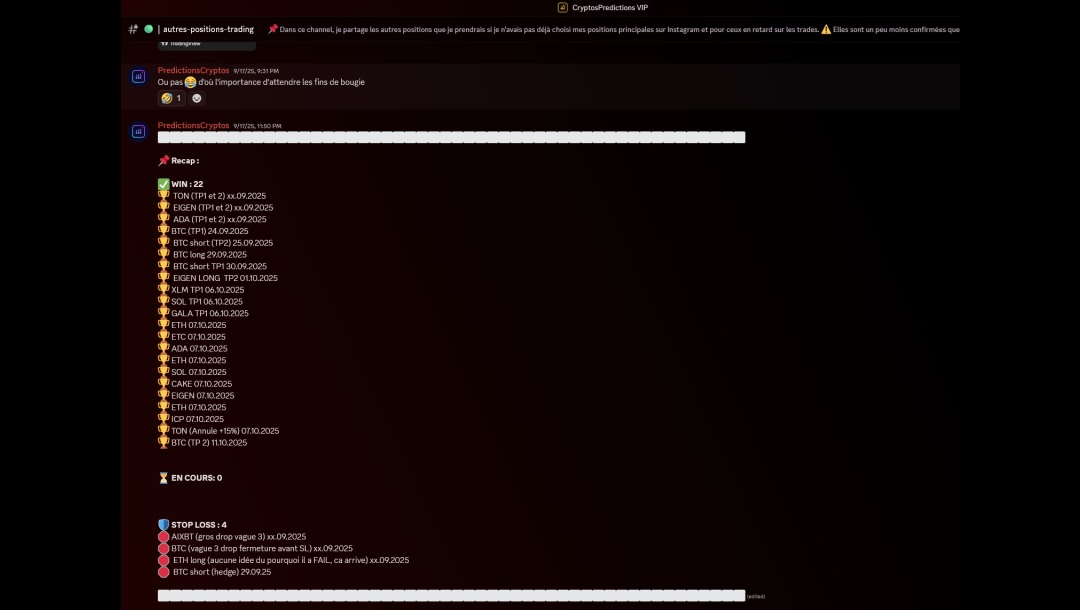Click the 'WIN : 22' heading
The height and width of the screenshot is (610, 1080).
pyautogui.click(x=187, y=184)
